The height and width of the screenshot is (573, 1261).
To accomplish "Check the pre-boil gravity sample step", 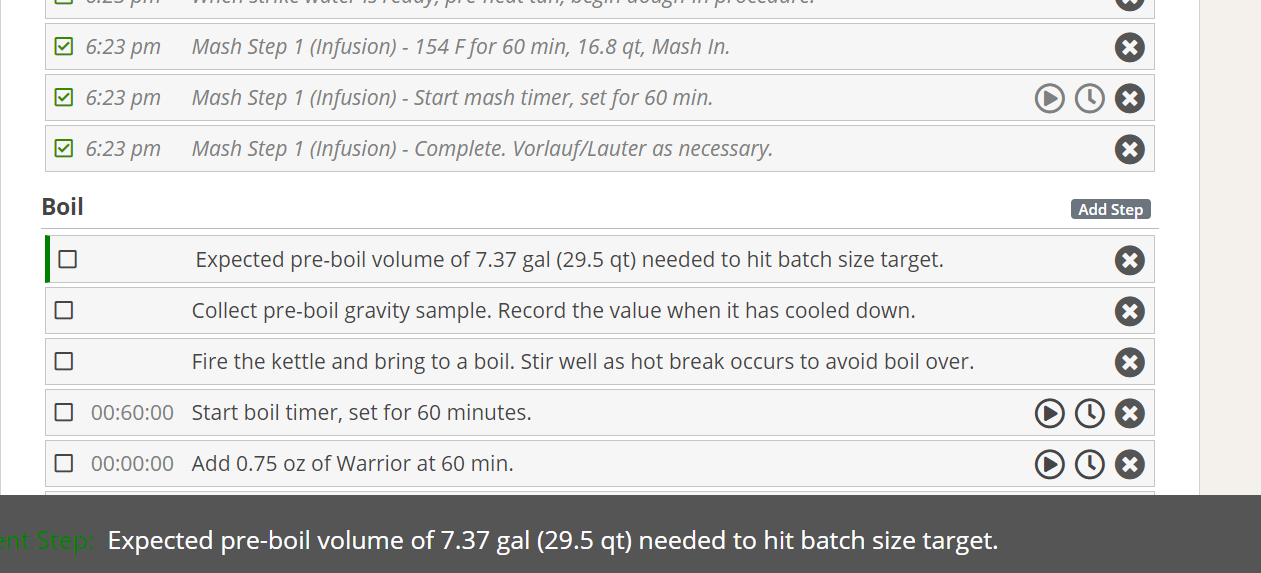I will (64, 310).
